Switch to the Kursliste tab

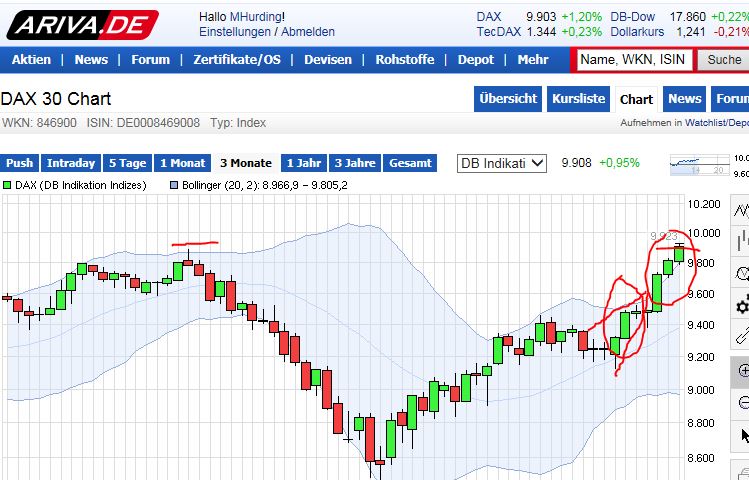(x=578, y=99)
